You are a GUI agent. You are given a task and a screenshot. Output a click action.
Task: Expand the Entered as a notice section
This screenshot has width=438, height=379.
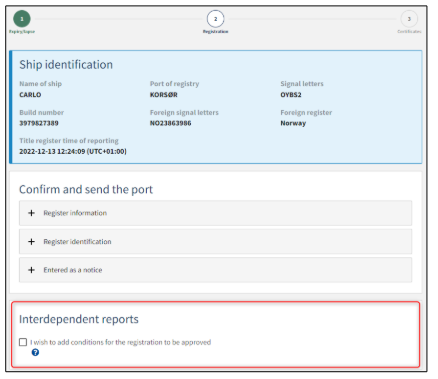click(x=215, y=270)
